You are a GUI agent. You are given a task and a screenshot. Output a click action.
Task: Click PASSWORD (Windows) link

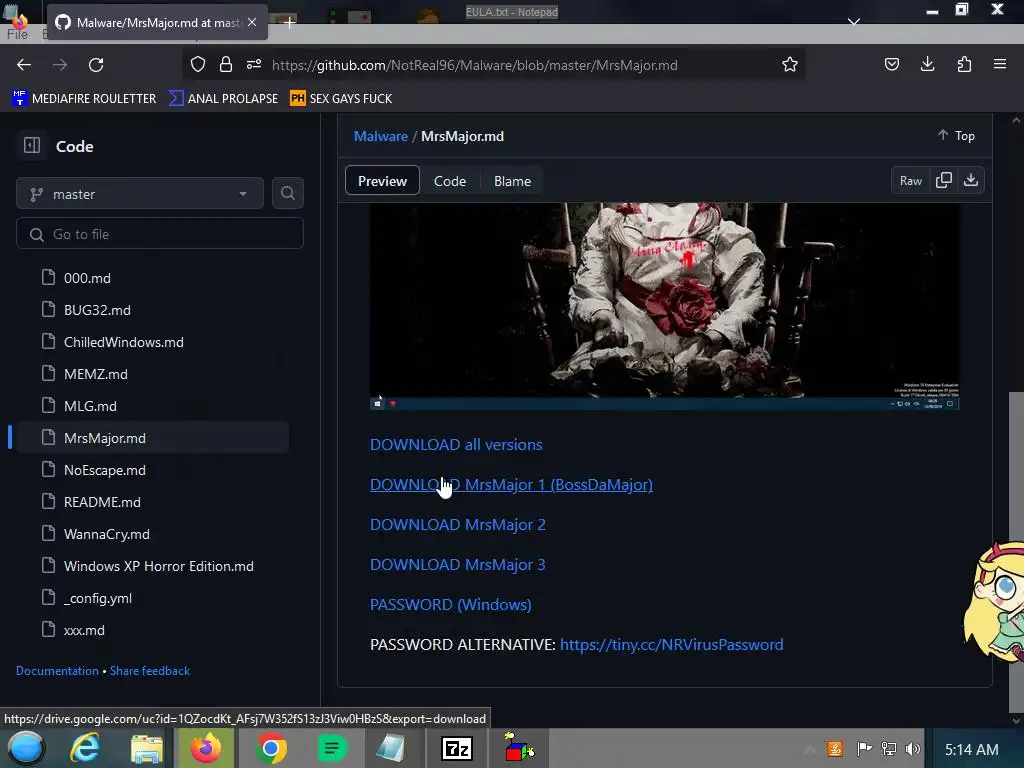tap(451, 604)
